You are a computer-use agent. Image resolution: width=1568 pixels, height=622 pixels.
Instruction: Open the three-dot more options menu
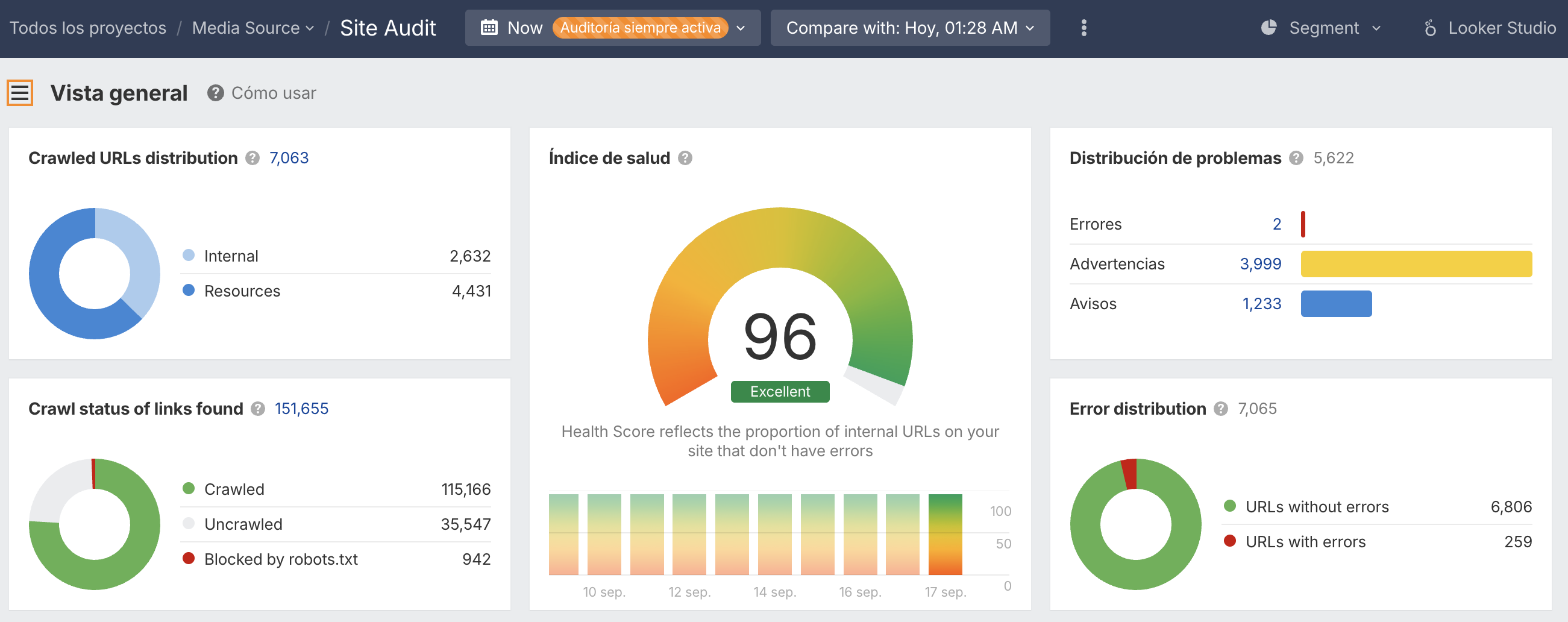click(x=1083, y=28)
